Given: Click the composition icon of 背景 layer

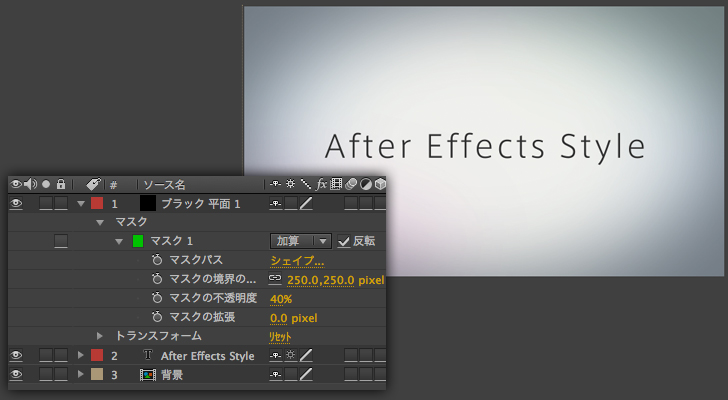Looking at the screenshot, I should 148,374.
